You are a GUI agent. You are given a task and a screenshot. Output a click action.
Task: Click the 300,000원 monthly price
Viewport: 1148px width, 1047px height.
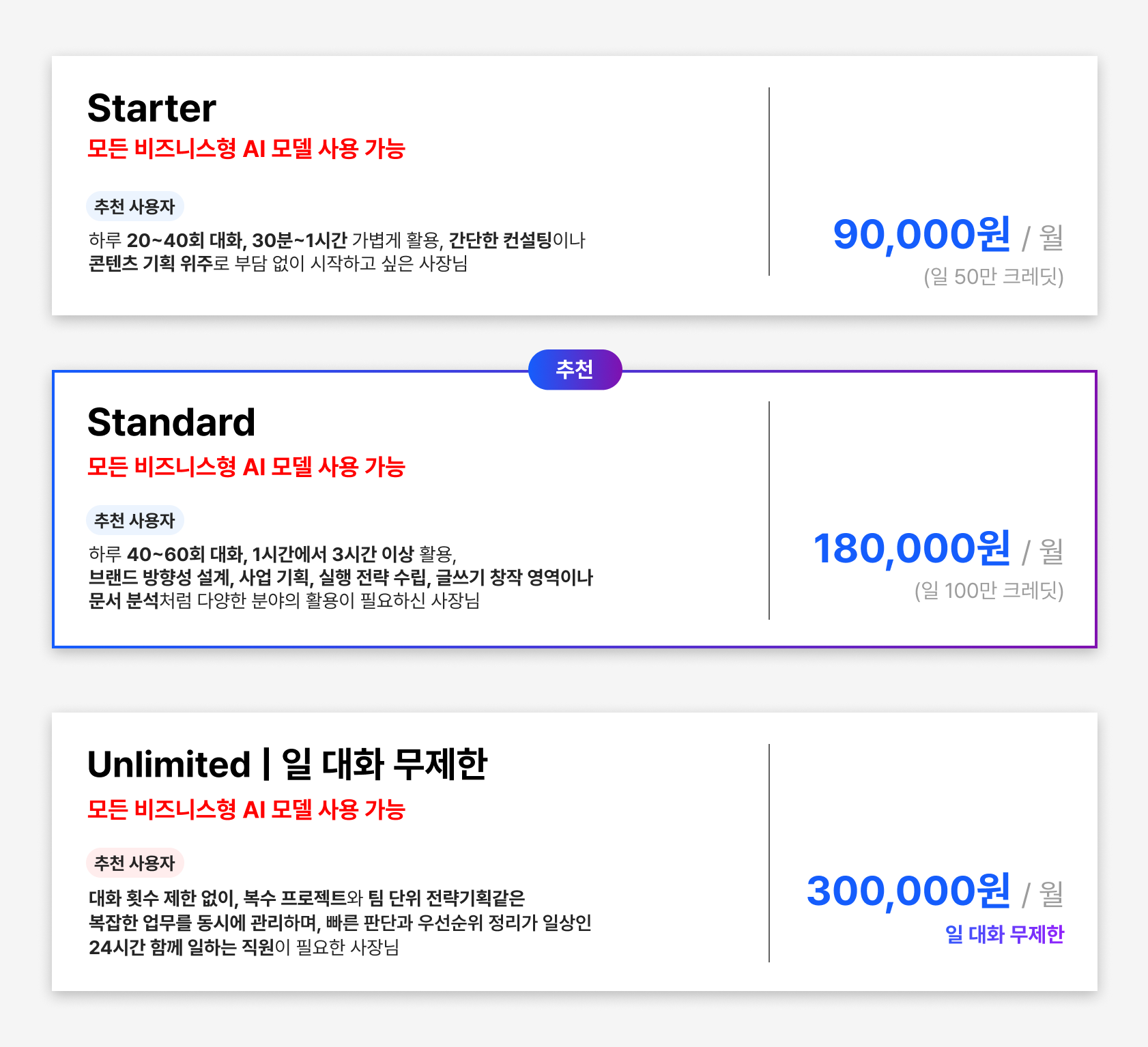(908, 891)
